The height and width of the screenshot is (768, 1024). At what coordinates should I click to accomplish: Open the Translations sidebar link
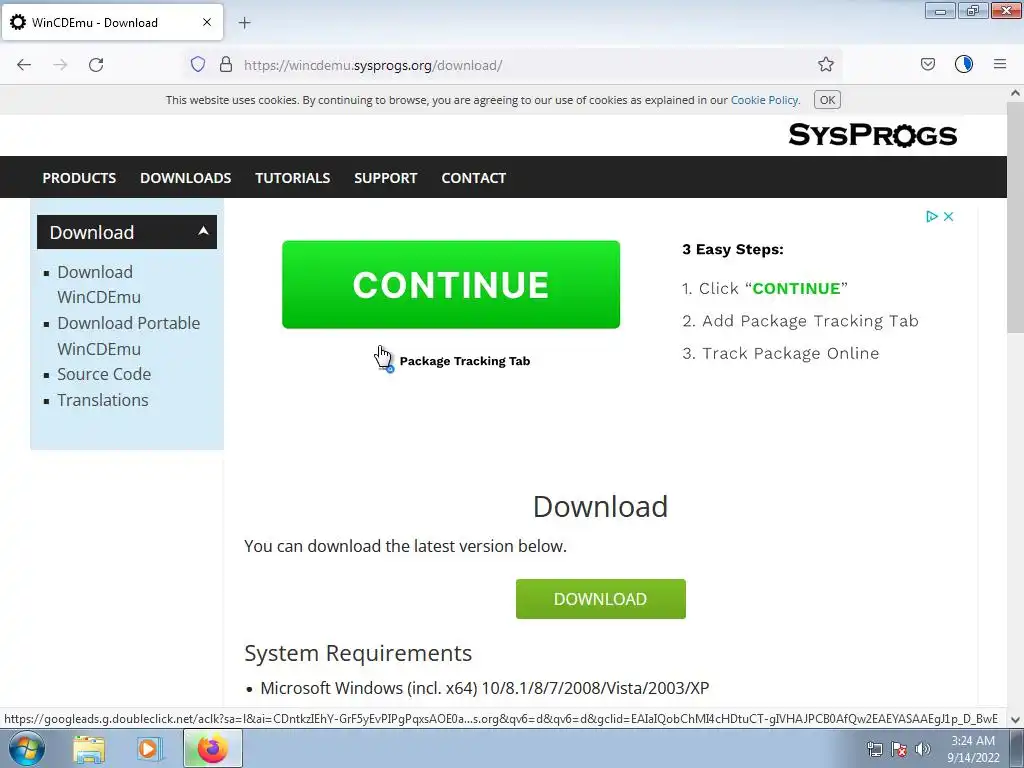[103, 400]
